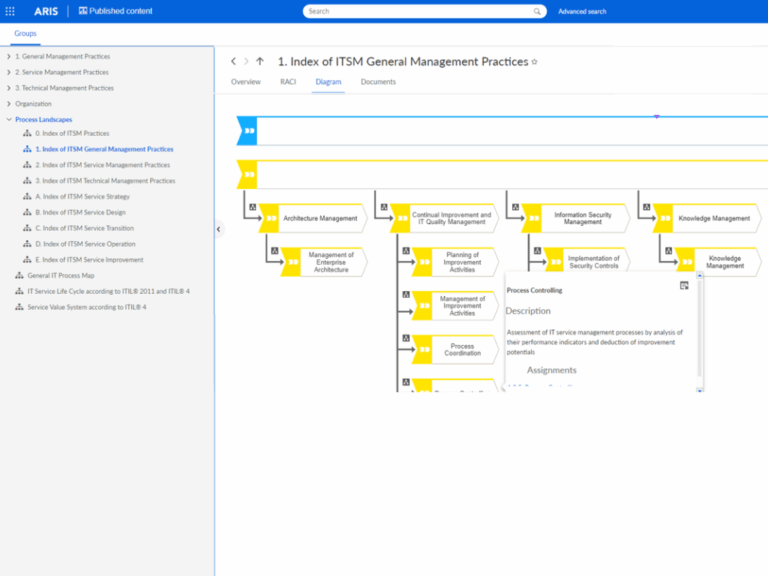Screen dimensions: 768x576
Task: Expand the Organization group
Action: 9,104
